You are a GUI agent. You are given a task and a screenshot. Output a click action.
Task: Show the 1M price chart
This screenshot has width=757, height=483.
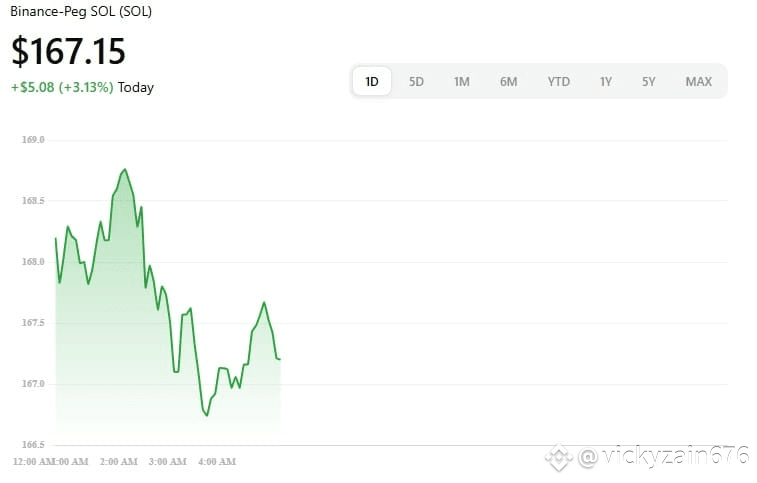(462, 82)
